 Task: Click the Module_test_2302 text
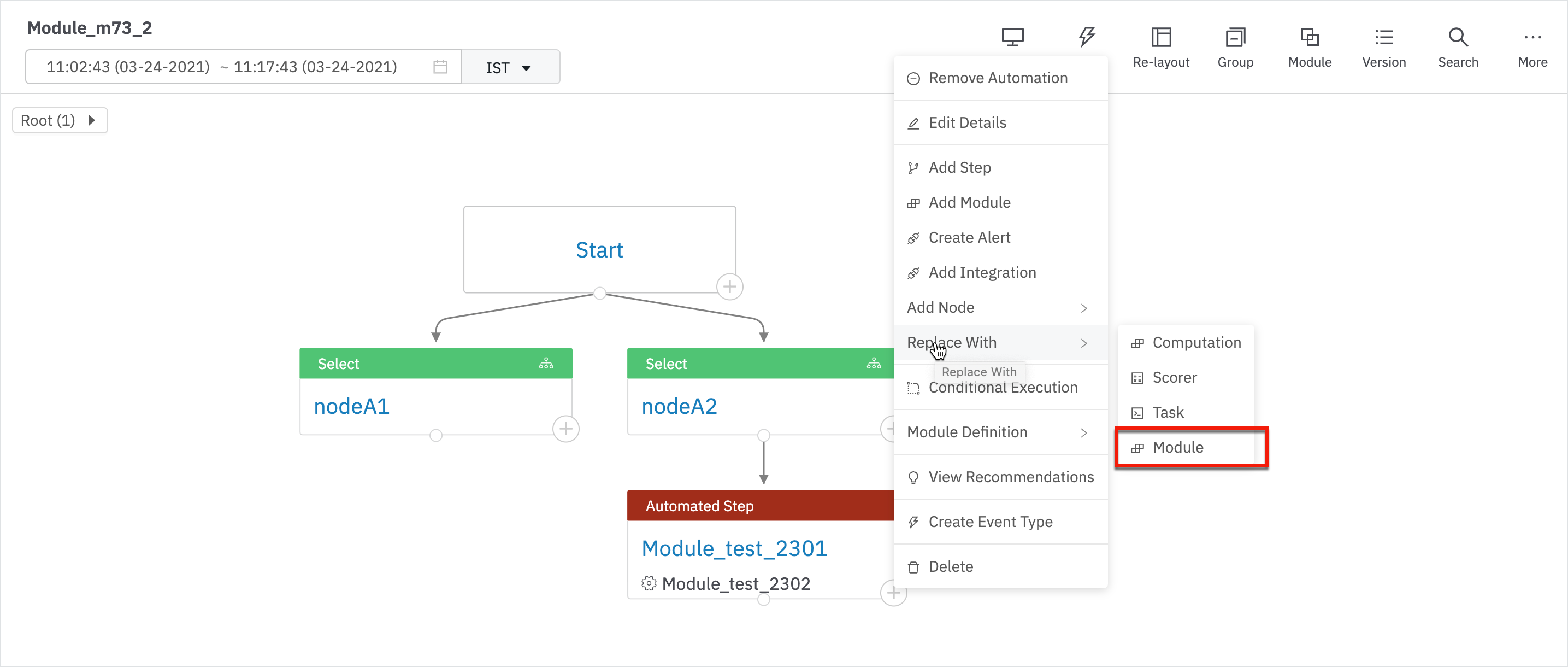click(x=735, y=583)
